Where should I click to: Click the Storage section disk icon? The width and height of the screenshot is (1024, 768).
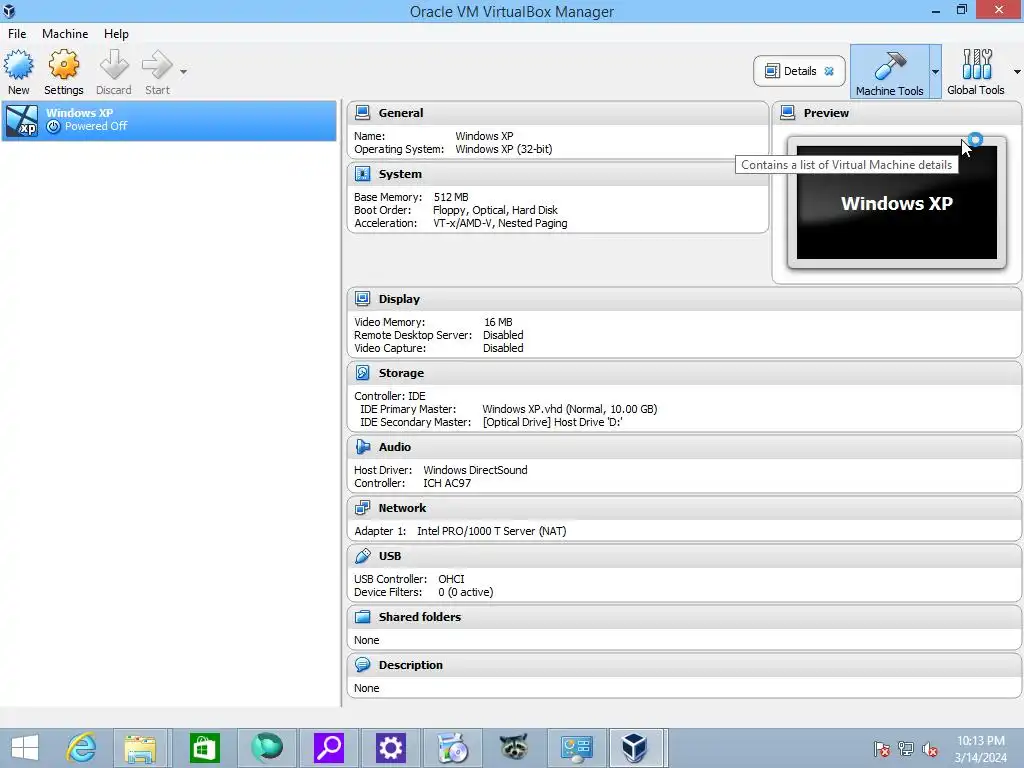coord(362,373)
